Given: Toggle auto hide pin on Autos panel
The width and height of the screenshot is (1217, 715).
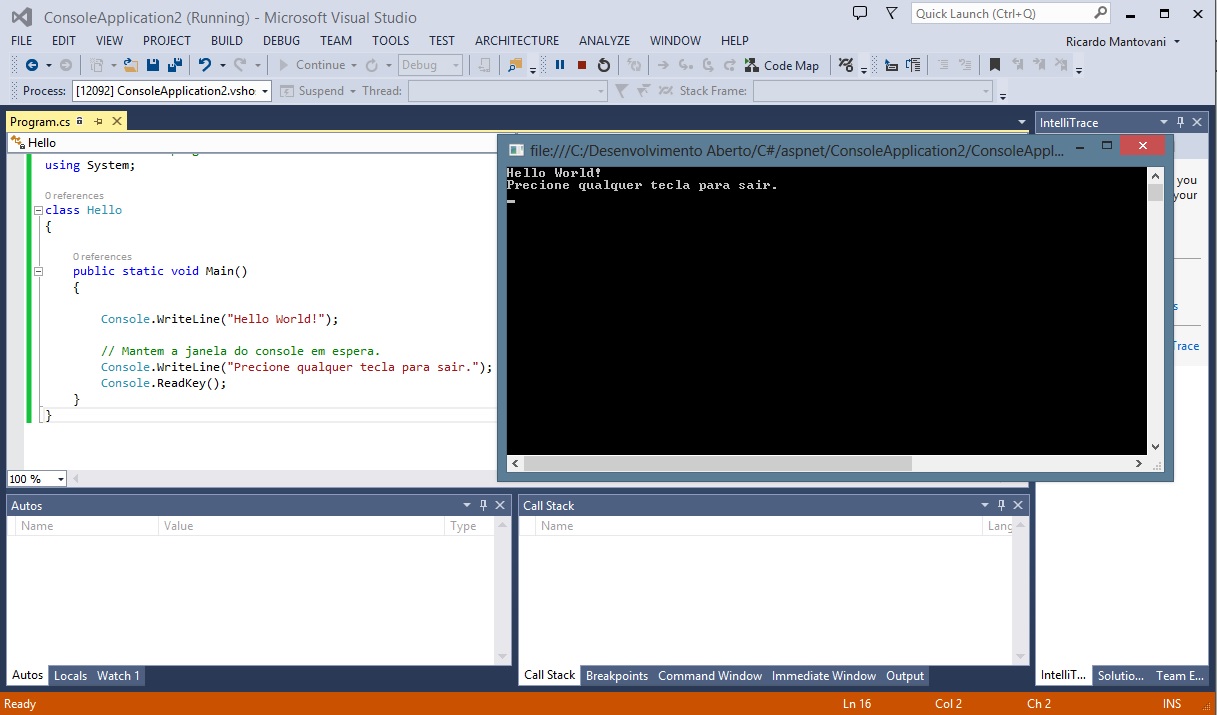Looking at the screenshot, I should pyautogui.click(x=483, y=505).
